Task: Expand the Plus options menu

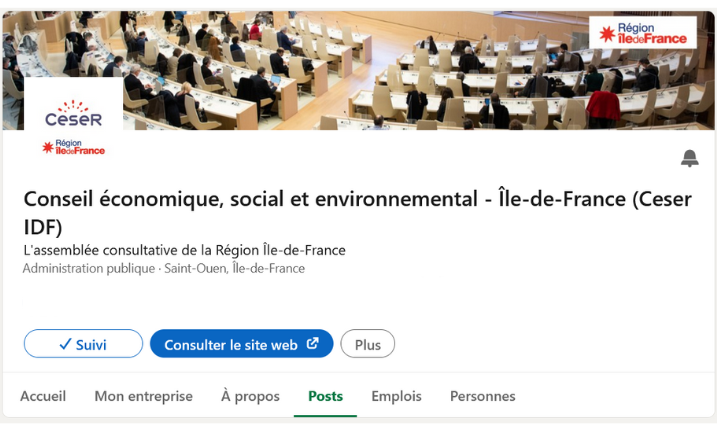Action: 367,344
